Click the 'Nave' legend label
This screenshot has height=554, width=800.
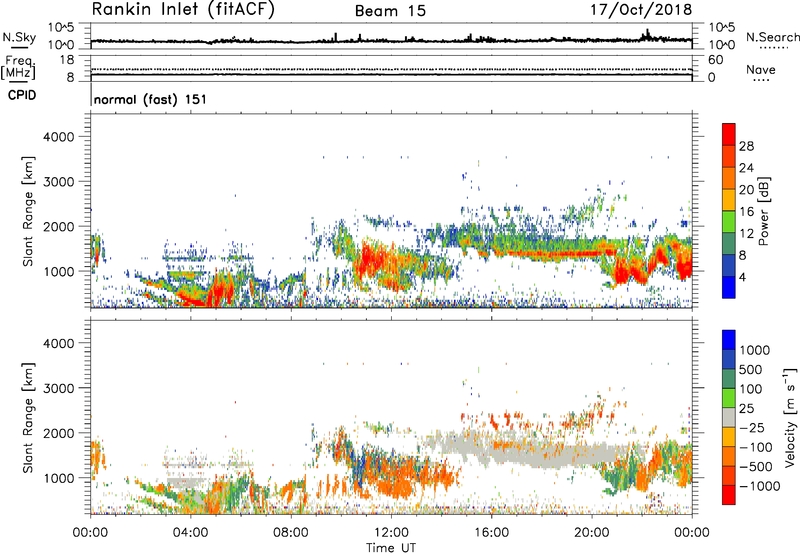[x=761, y=69]
